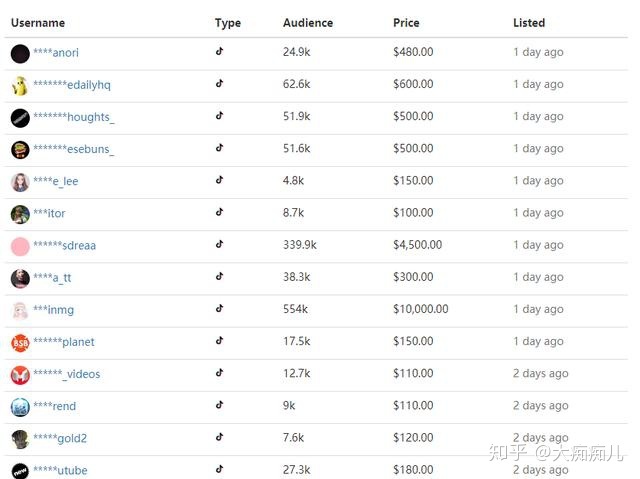The width and height of the screenshot is (640, 479).
Task: Open the *****utube username link
Action: (60, 470)
